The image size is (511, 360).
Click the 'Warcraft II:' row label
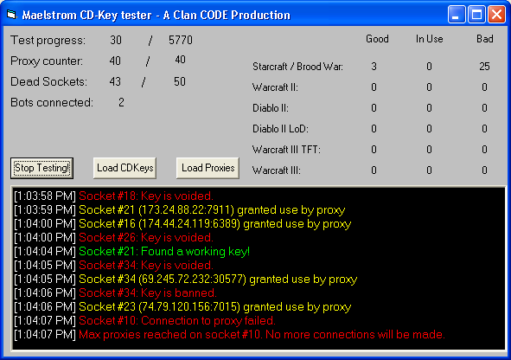point(275,87)
